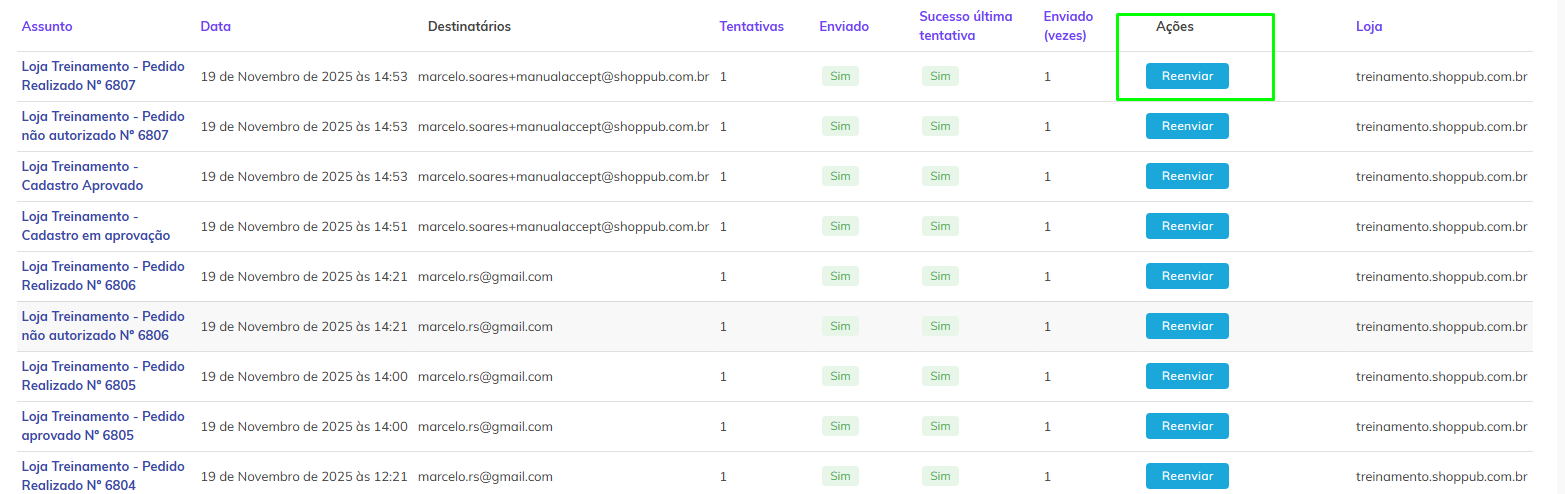Select the 14:51 date on Cadastro em aprovação
The width and height of the screenshot is (1565, 494).
(x=304, y=226)
